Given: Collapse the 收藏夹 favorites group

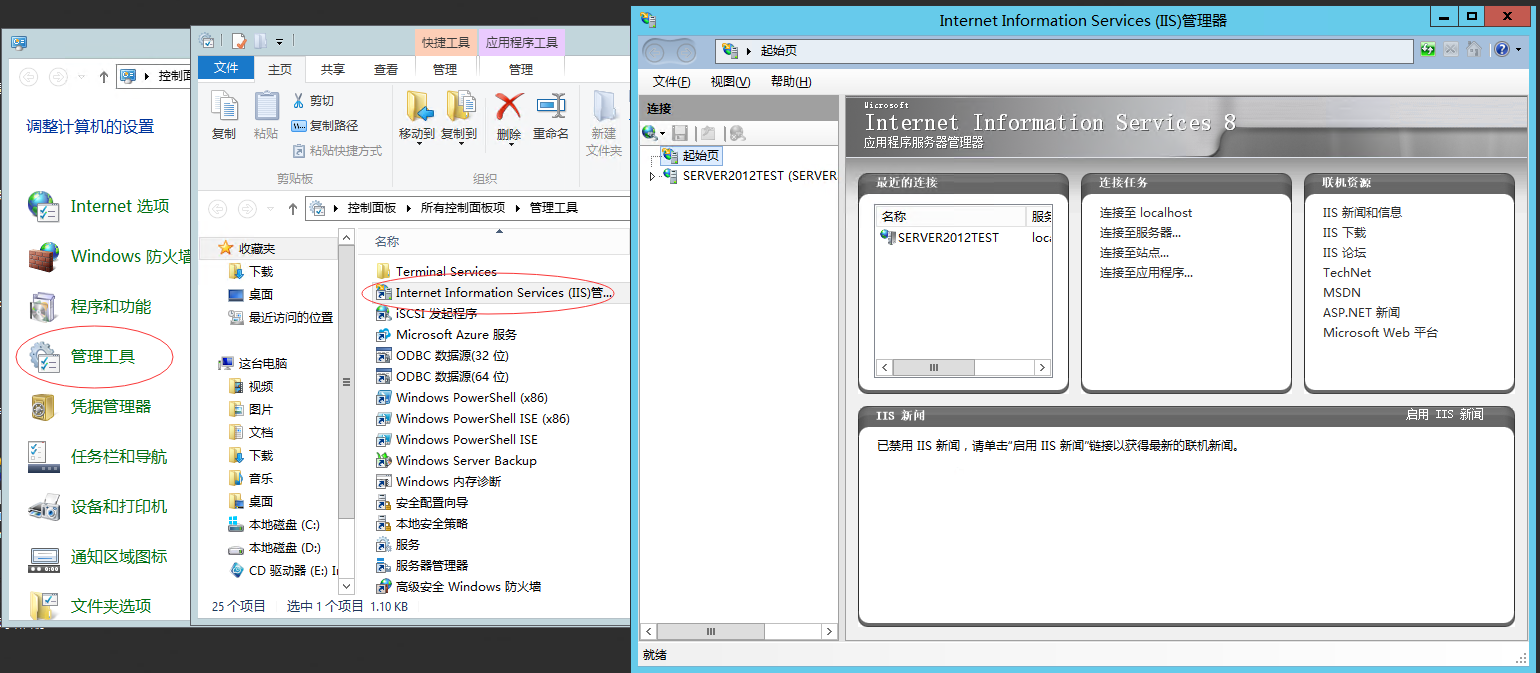Looking at the screenshot, I should 212,248.
